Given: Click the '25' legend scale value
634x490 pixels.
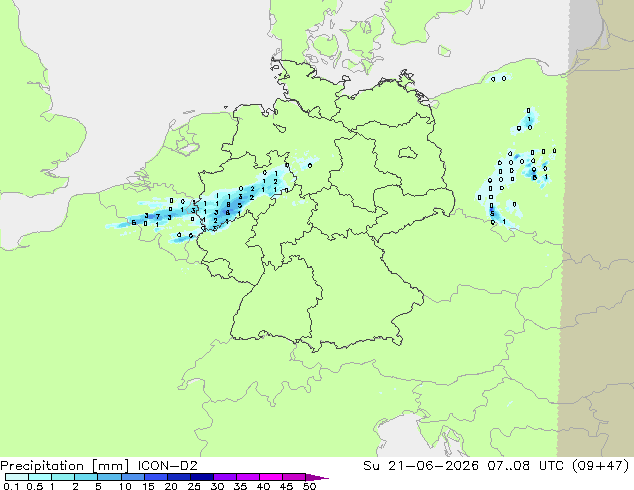Looking at the screenshot, I should (x=194, y=486).
